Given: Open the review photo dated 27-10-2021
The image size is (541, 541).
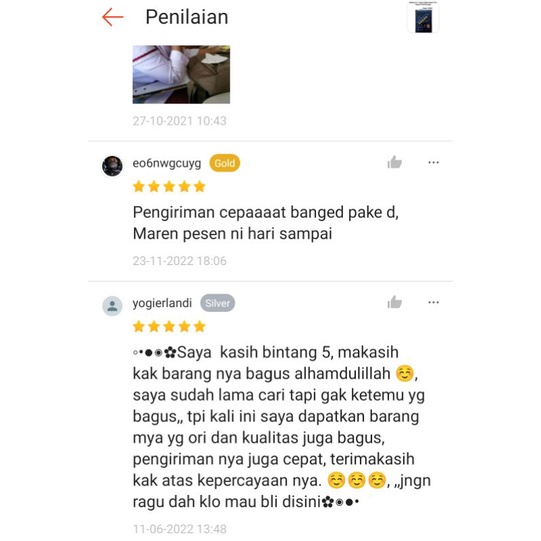Looking at the screenshot, I should (181, 74).
